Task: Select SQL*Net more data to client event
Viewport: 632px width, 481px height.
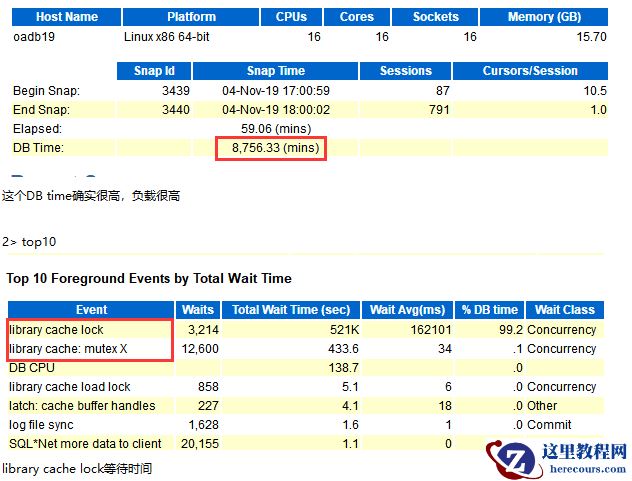Action: 85,444
